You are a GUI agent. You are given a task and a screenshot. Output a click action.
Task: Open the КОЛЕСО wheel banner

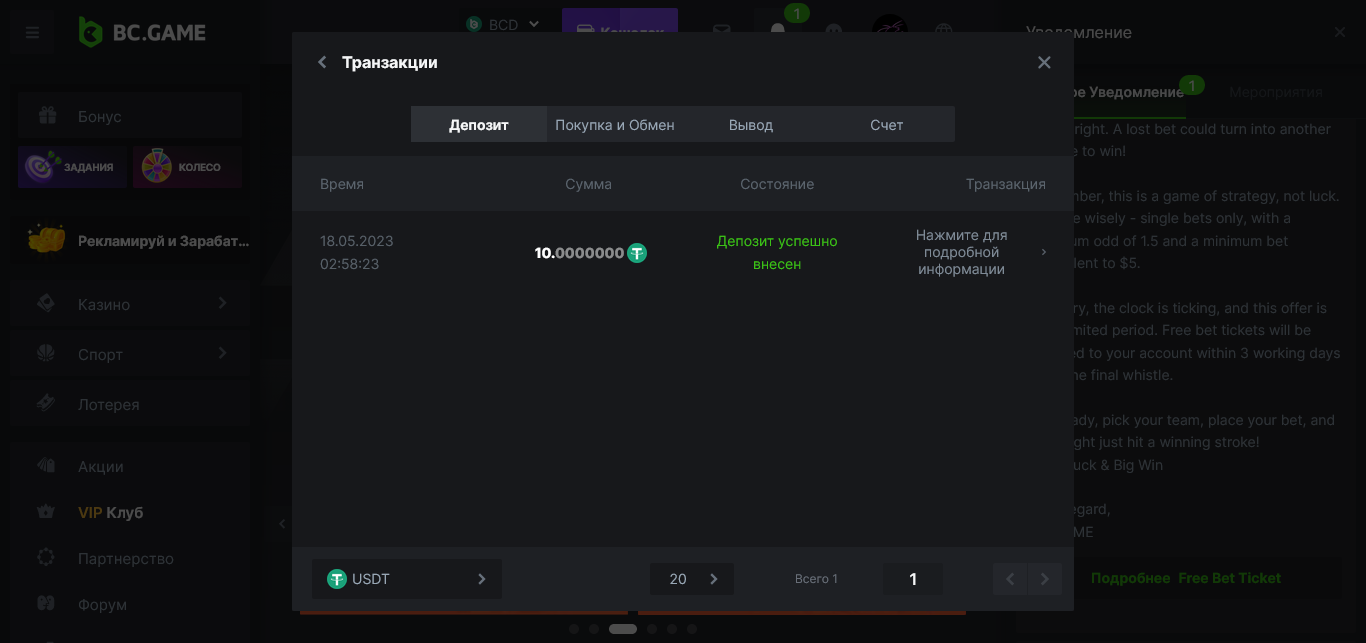(x=187, y=167)
